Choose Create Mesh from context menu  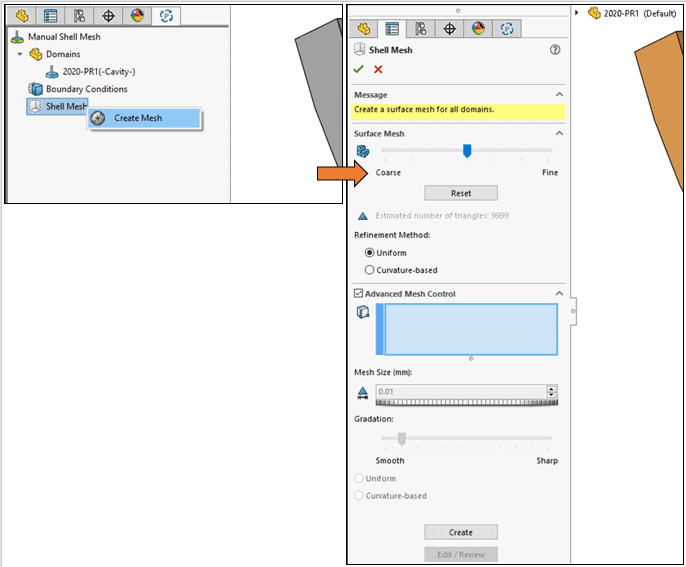(145, 118)
